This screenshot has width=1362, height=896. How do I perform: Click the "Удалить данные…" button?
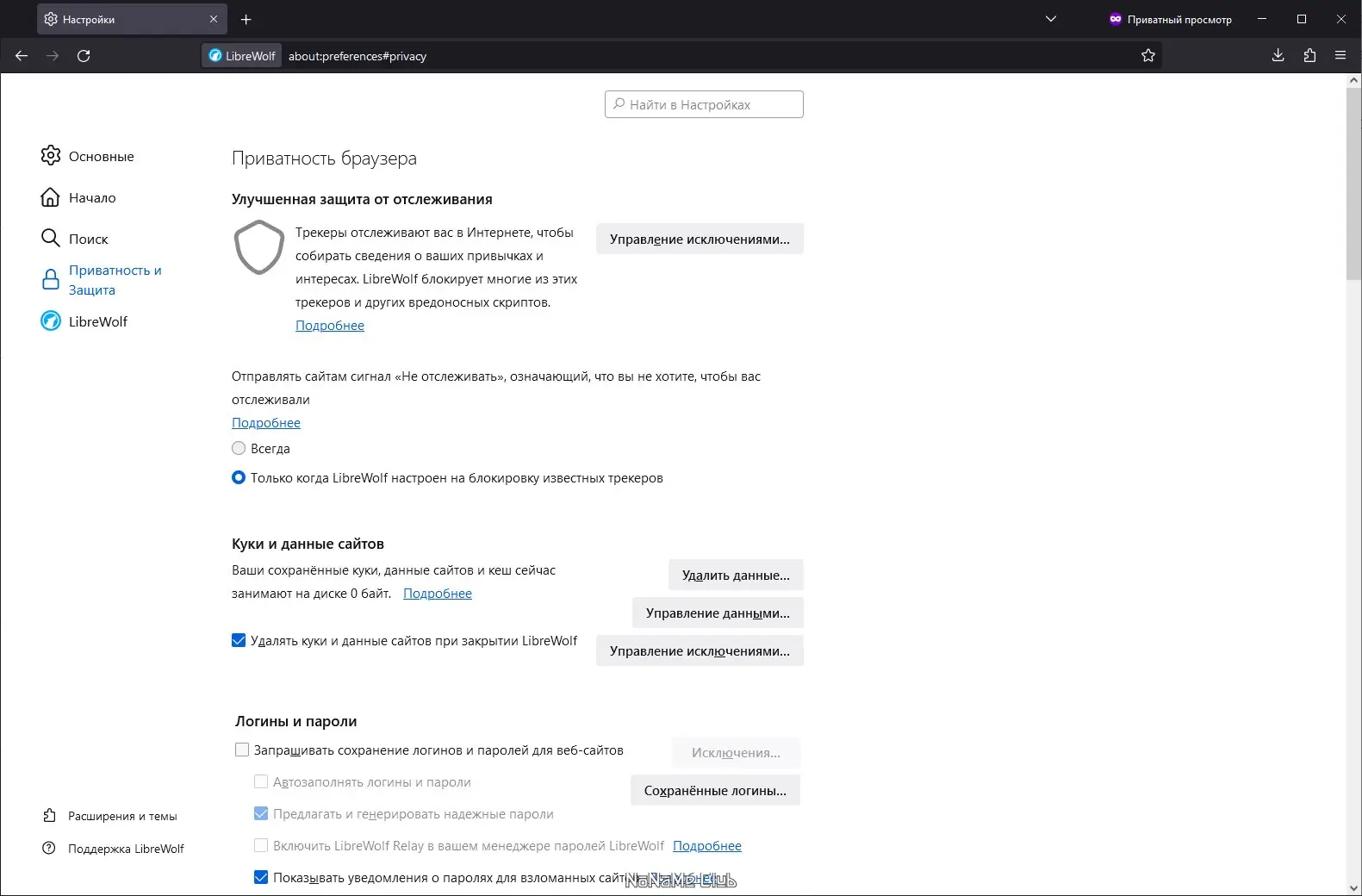[736, 576]
